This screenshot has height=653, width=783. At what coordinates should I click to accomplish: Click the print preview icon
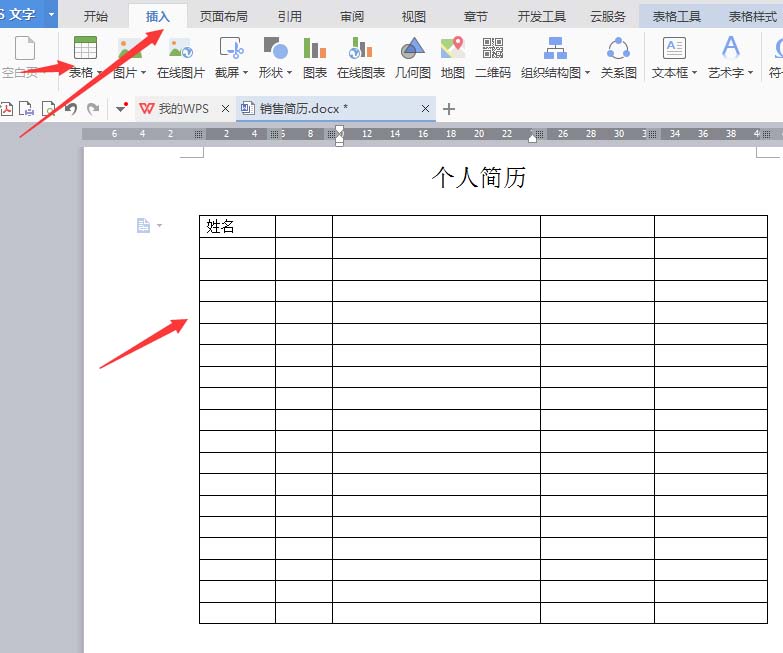coord(49,108)
